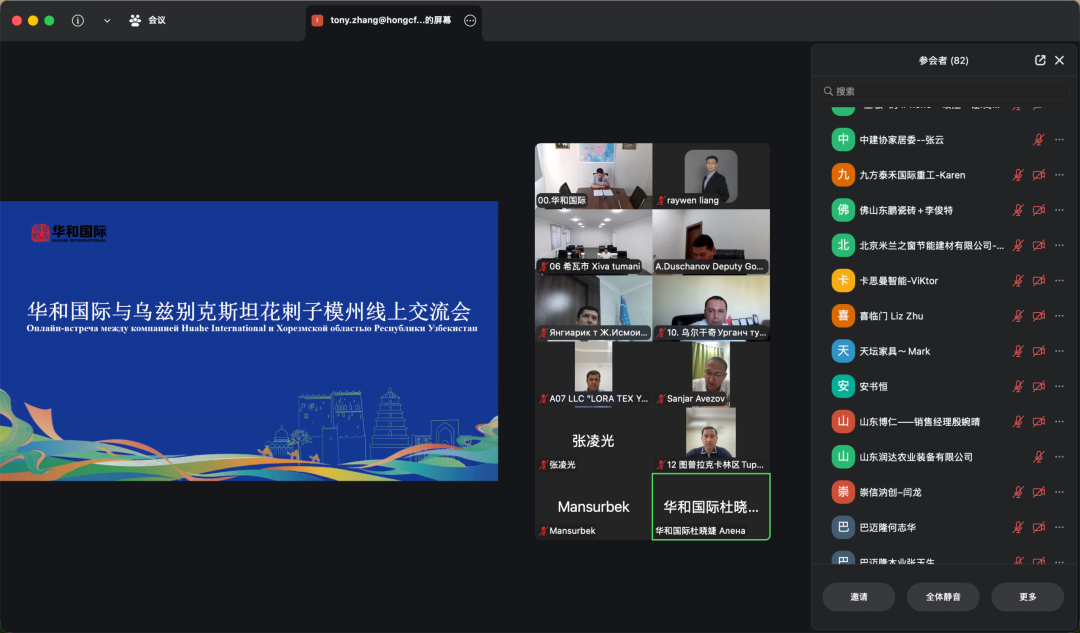Click camera-off icon of 北京米兰之窗节能建材

tap(1039, 245)
